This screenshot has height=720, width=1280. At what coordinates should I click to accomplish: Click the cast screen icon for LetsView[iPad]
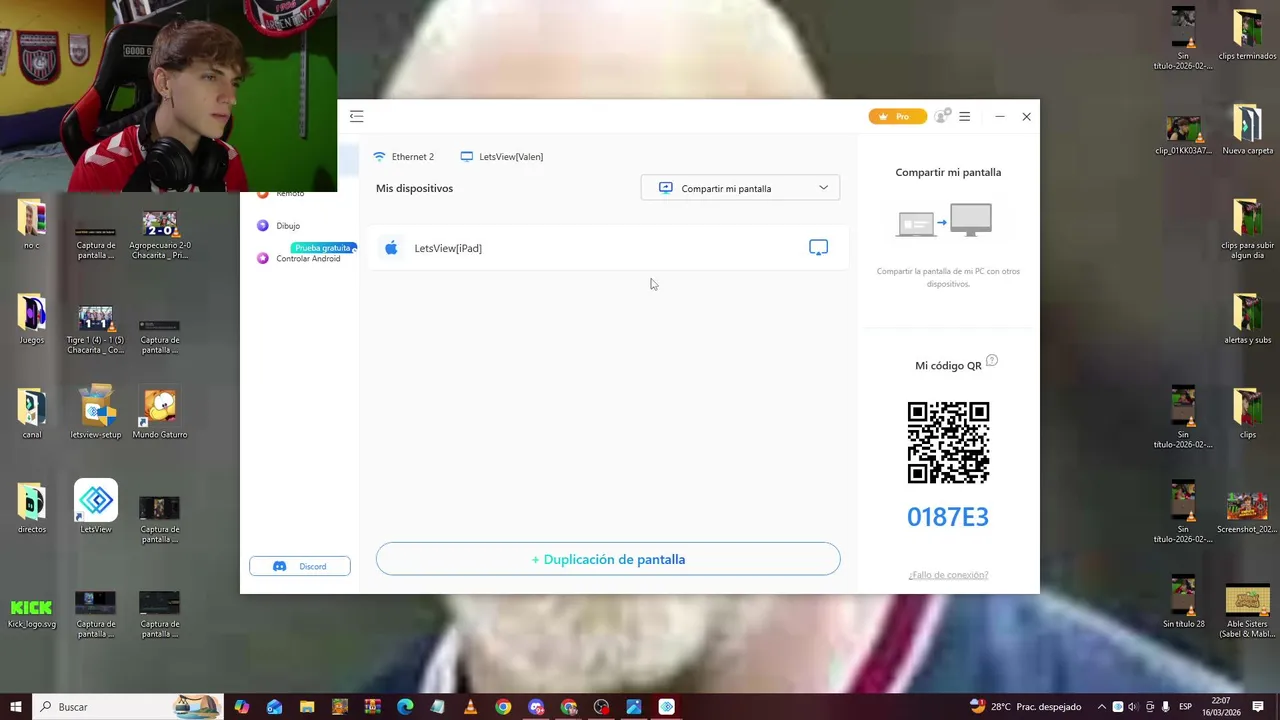click(818, 248)
